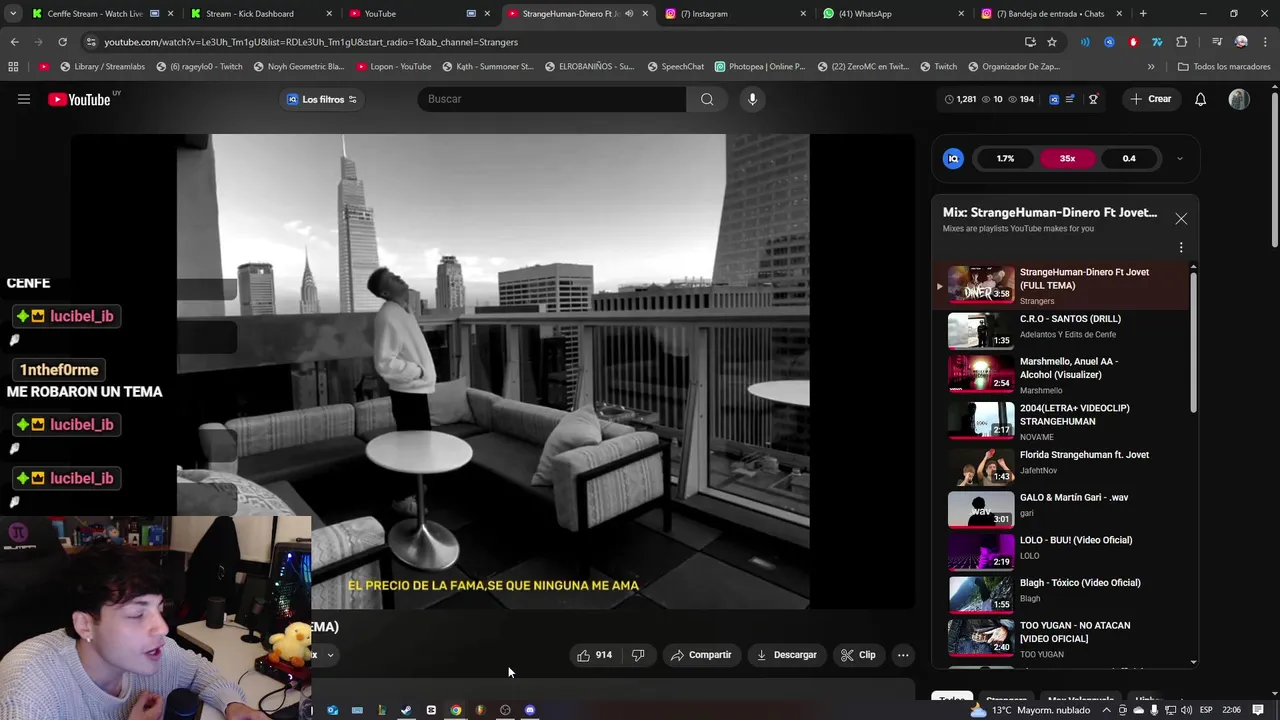Switch to the WhatsApp tab
The image size is (1280, 720).
click(x=893, y=14)
